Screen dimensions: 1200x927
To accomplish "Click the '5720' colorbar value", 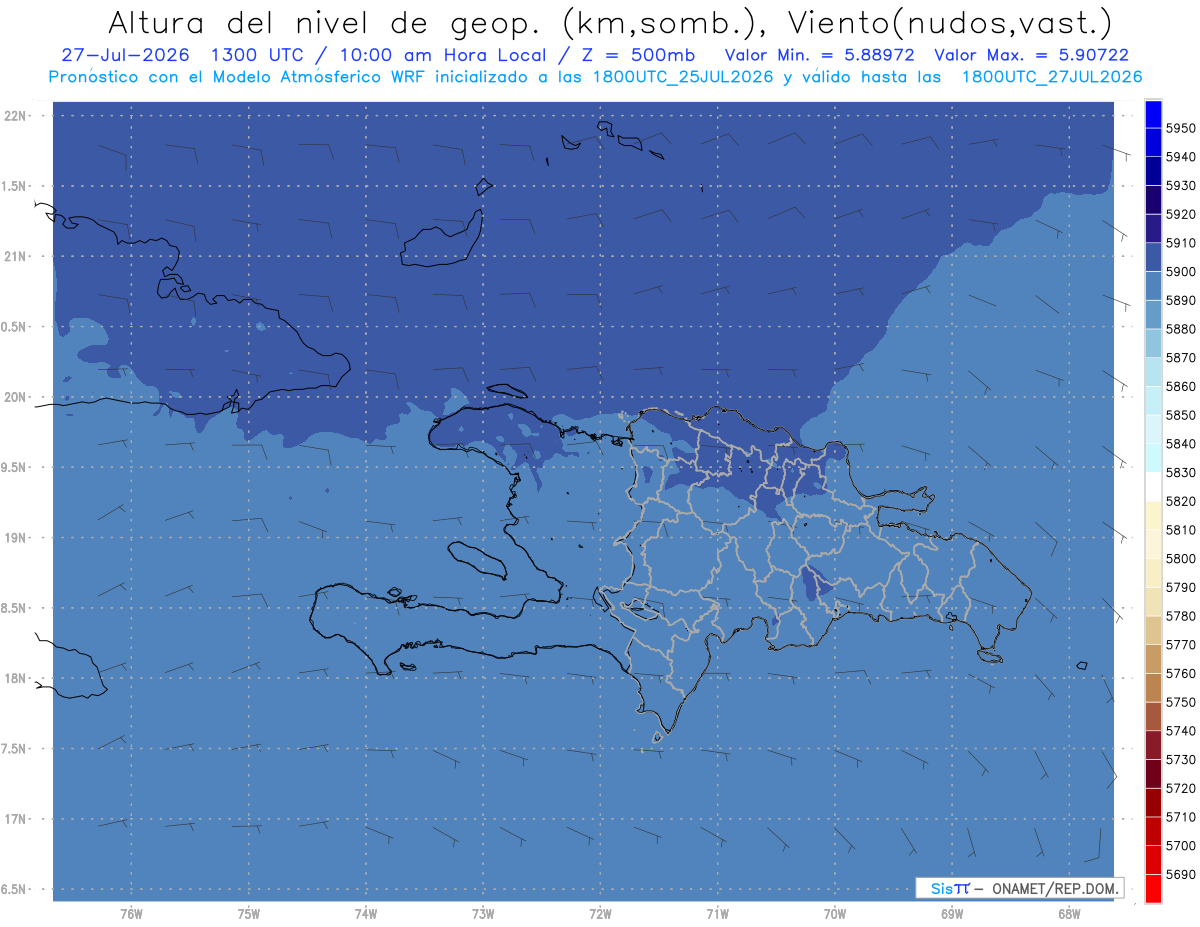I will tap(1181, 788).
